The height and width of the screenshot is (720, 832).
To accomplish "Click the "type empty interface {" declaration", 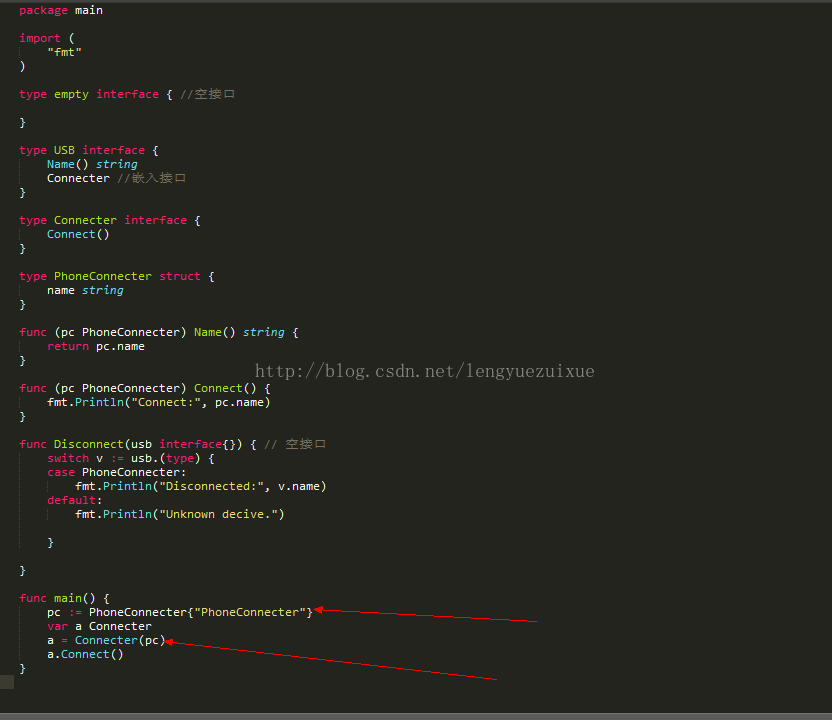I will coord(96,94).
